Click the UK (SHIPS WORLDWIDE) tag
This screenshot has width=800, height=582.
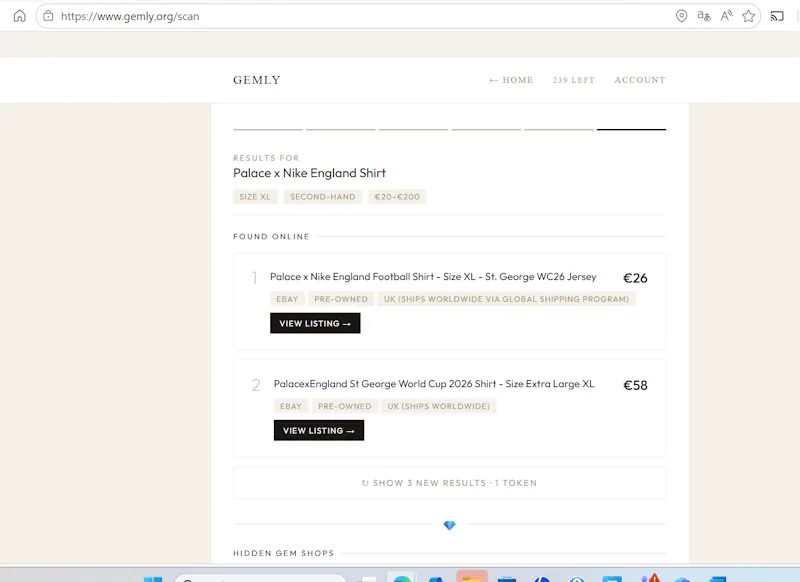(x=439, y=406)
